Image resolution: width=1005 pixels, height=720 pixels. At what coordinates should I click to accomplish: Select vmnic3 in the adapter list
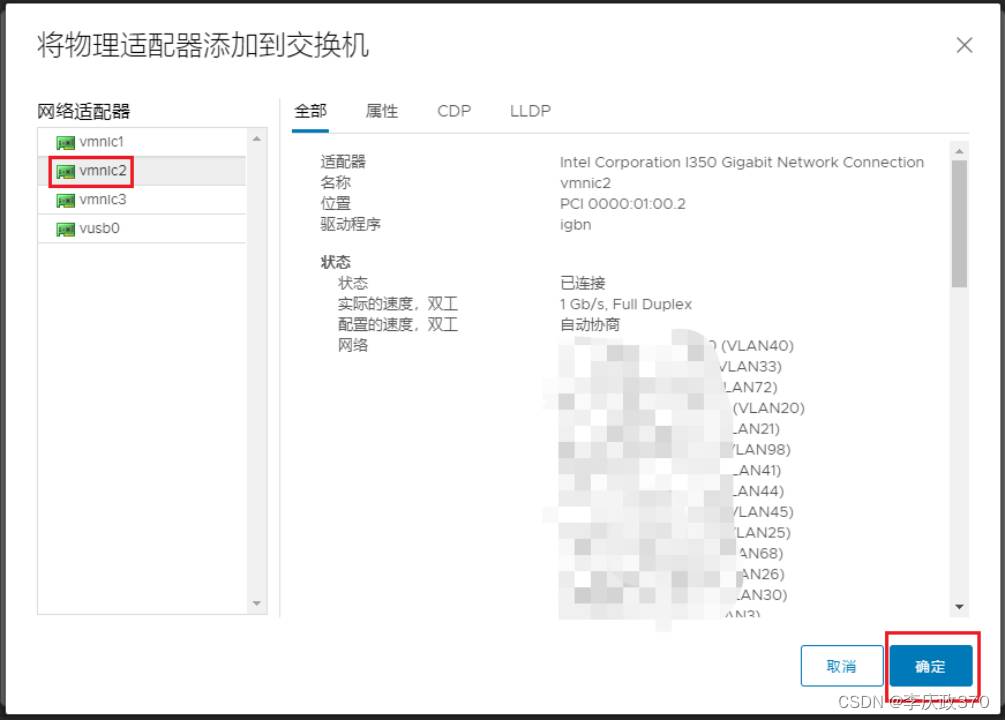(x=102, y=200)
